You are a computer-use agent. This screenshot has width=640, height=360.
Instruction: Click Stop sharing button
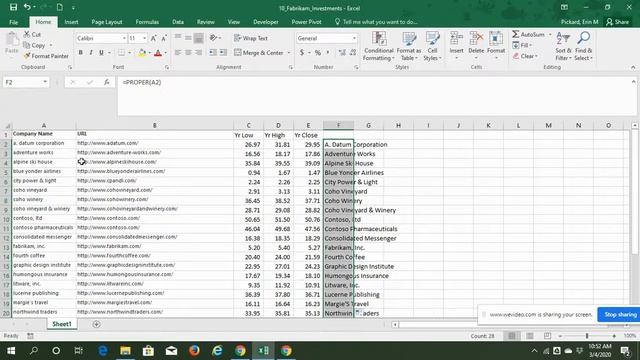pos(620,315)
